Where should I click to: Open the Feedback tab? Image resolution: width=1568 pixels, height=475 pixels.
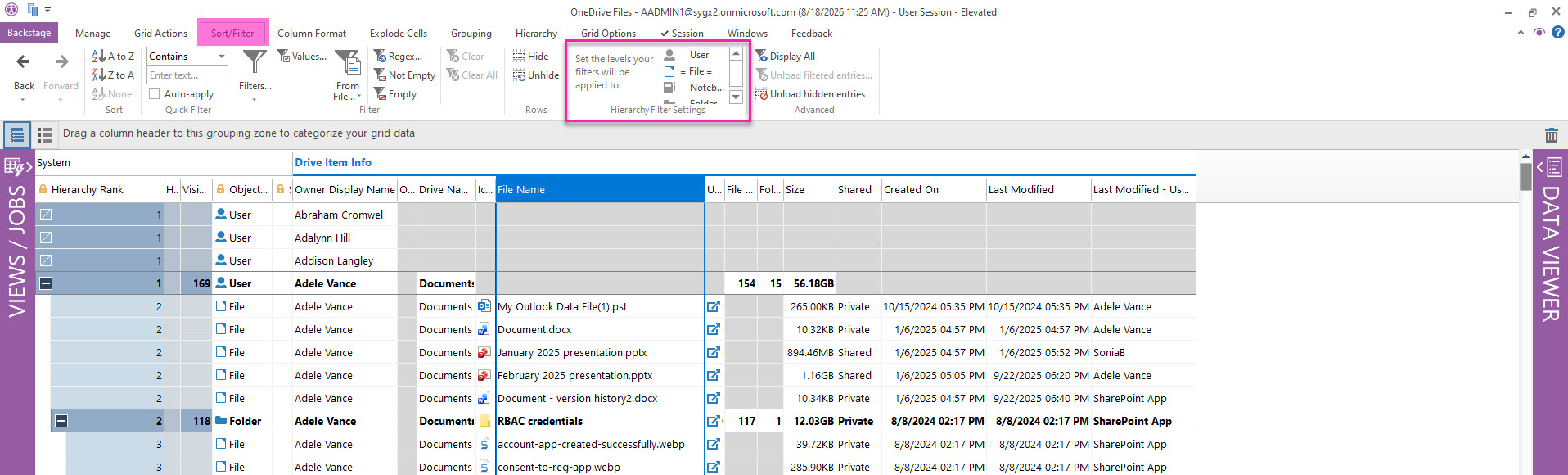point(811,34)
